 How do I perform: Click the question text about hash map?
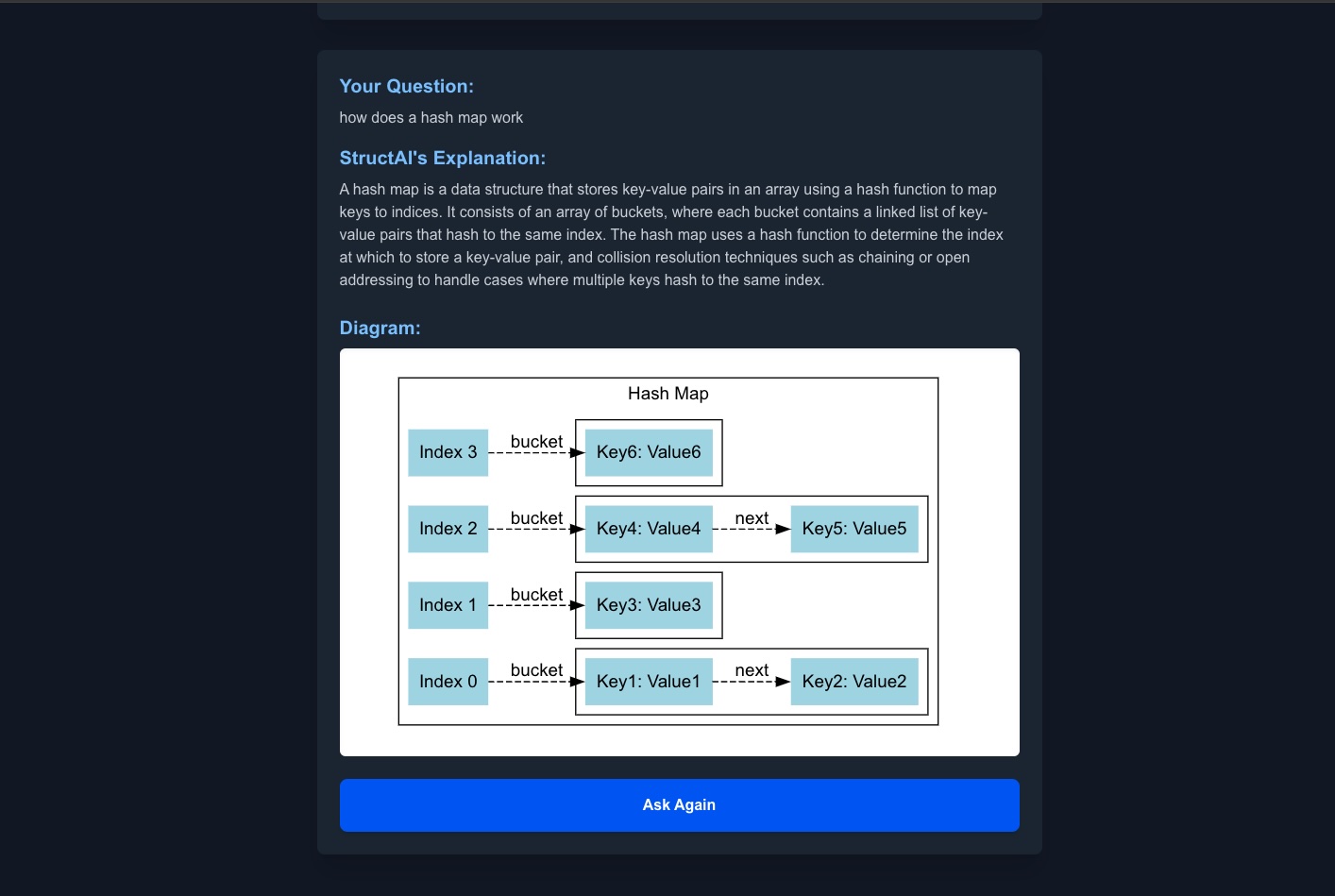coord(431,118)
